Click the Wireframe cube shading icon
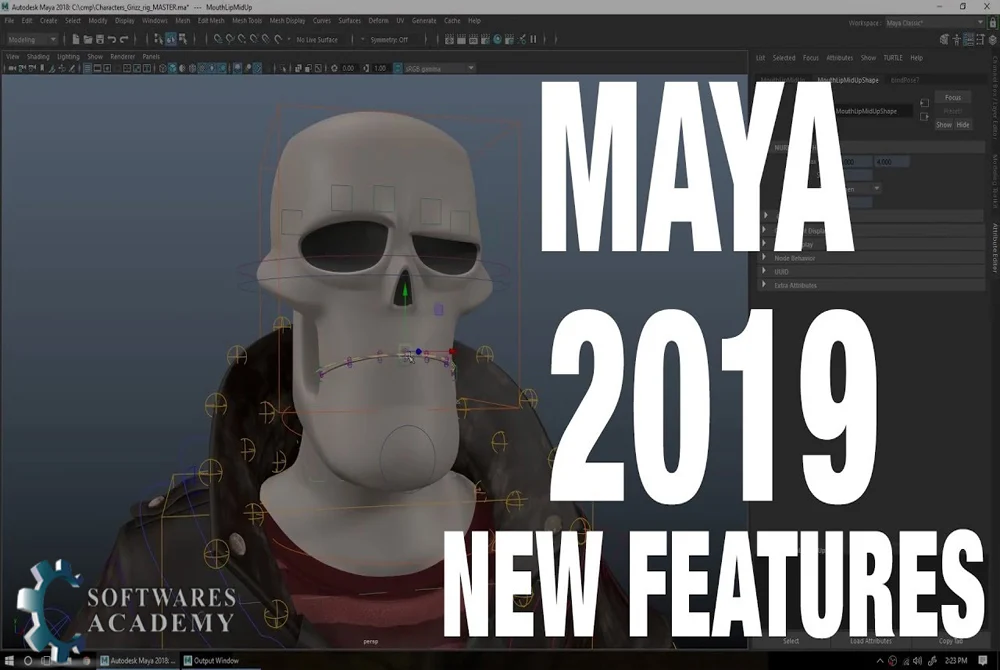 pyautogui.click(x=163, y=68)
